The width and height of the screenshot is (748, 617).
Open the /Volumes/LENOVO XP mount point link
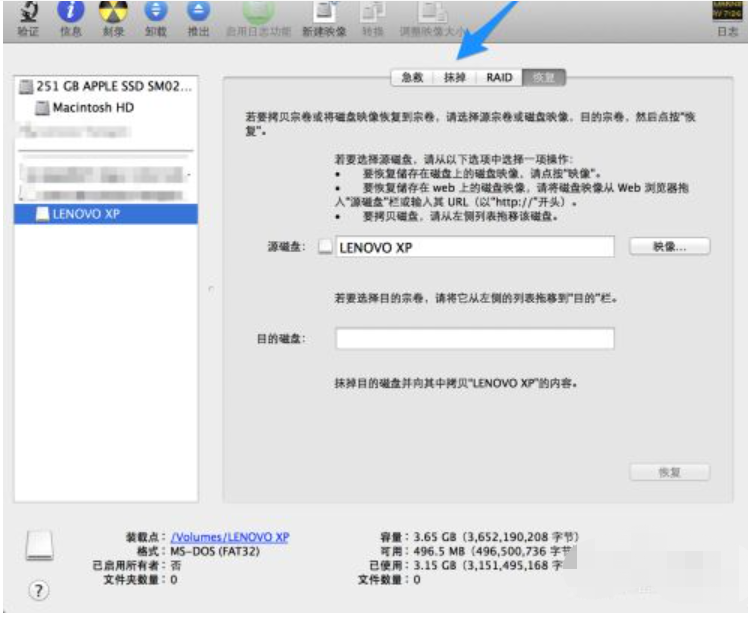[230, 537]
